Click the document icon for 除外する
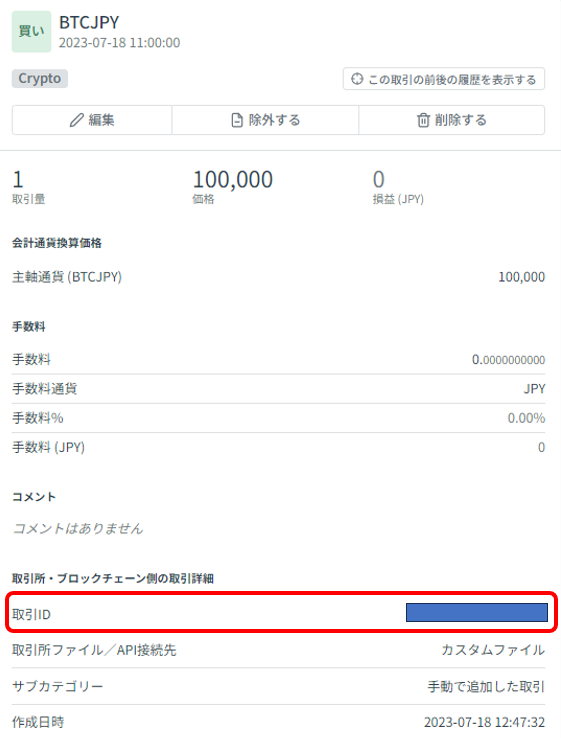The width and height of the screenshot is (561, 738). click(x=237, y=120)
